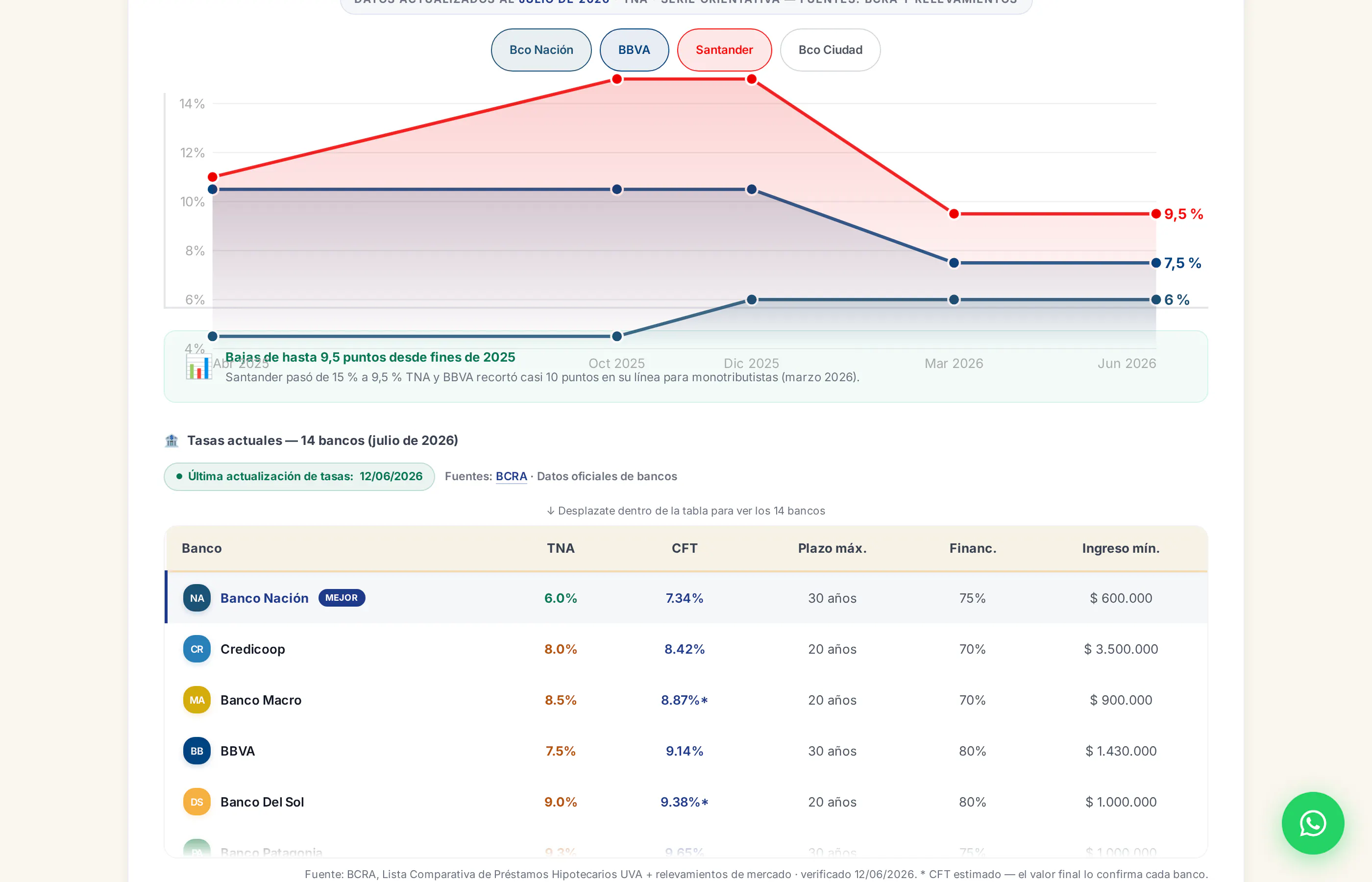Click the Bco Nación point at Dic 2025
Image resolution: width=1372 pixels, height=882 pixels.
pos(752,299)
